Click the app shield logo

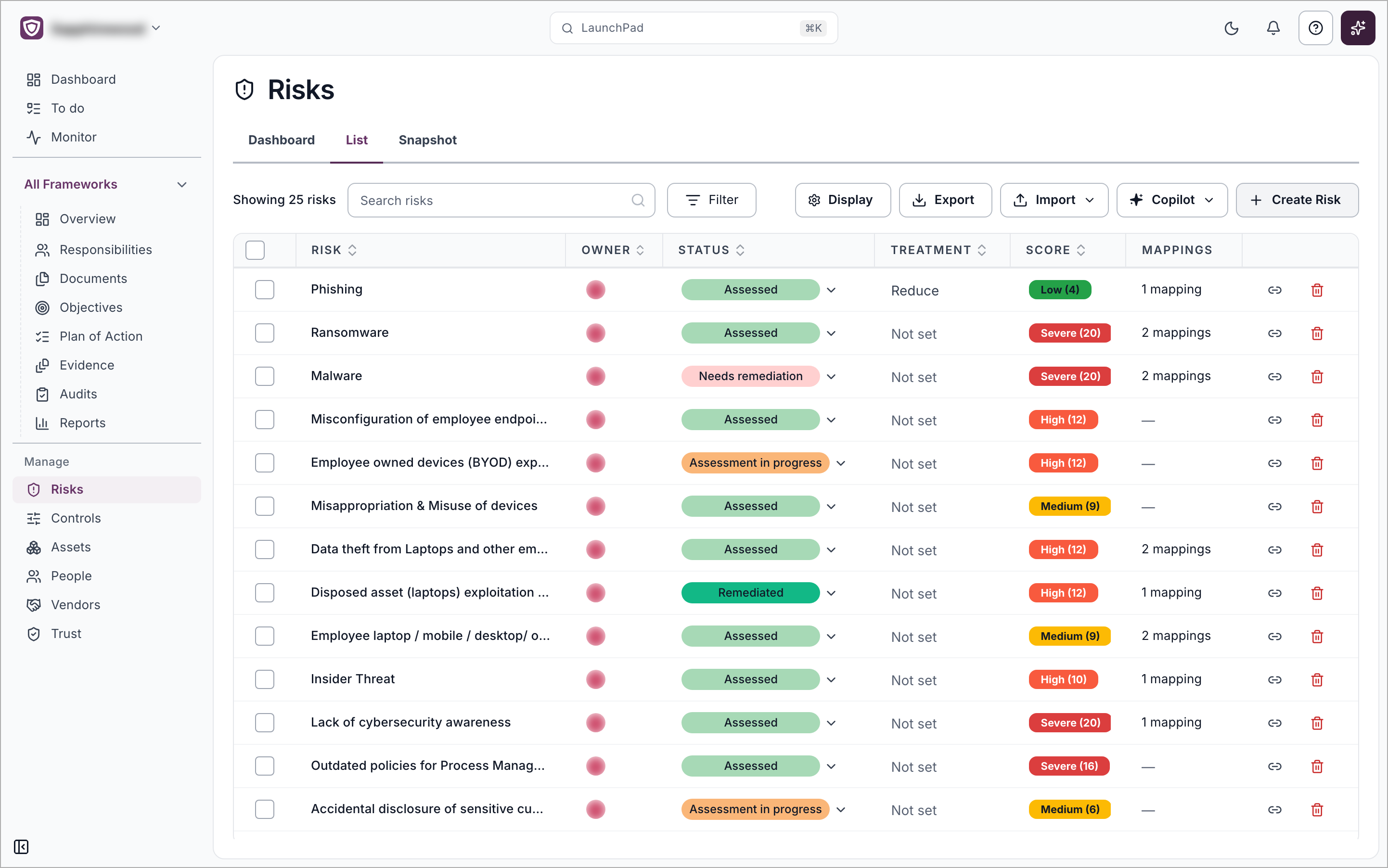32,27
